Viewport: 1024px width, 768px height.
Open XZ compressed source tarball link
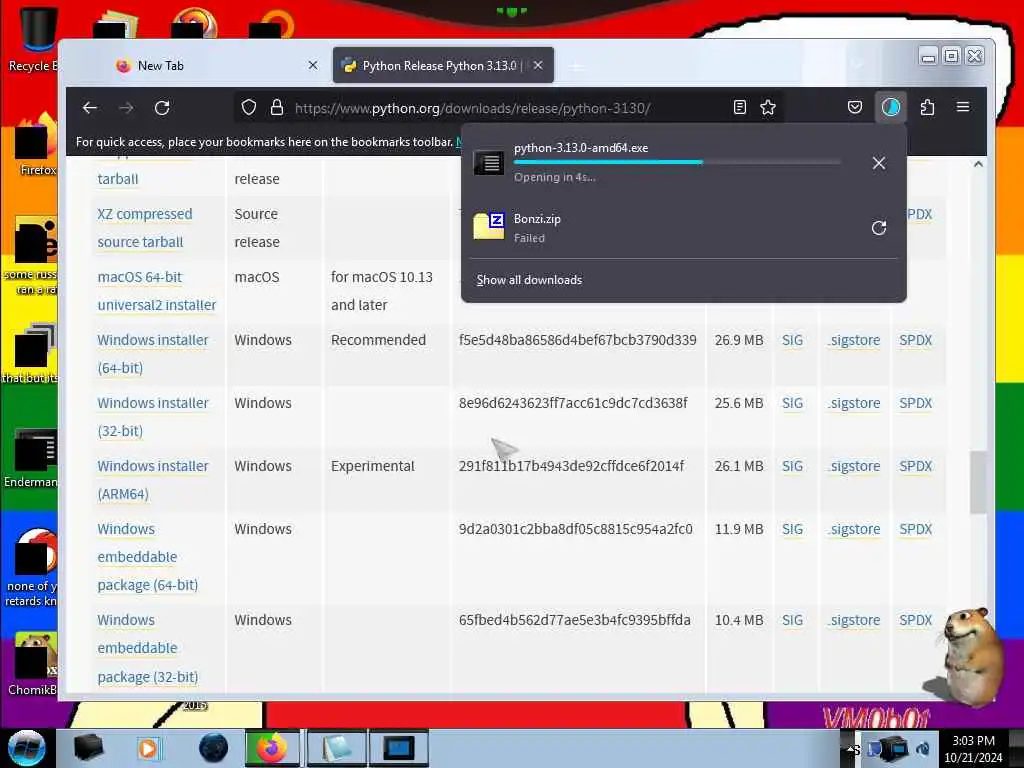point(145,228)
